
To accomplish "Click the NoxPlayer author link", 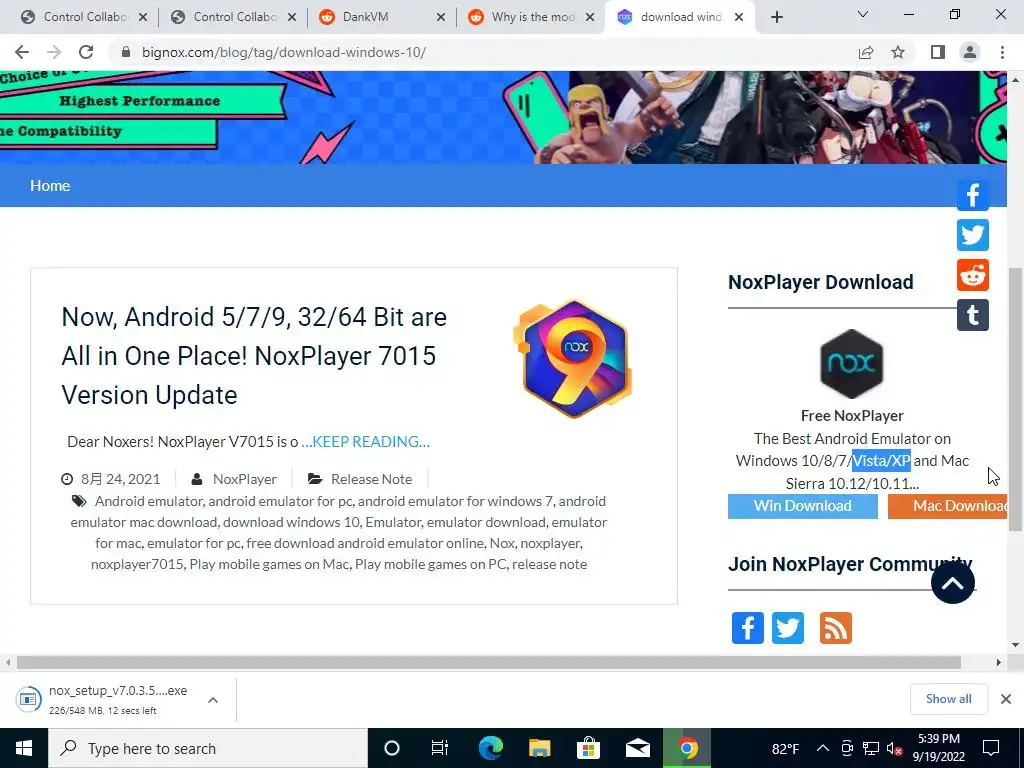I will [244, 479].
